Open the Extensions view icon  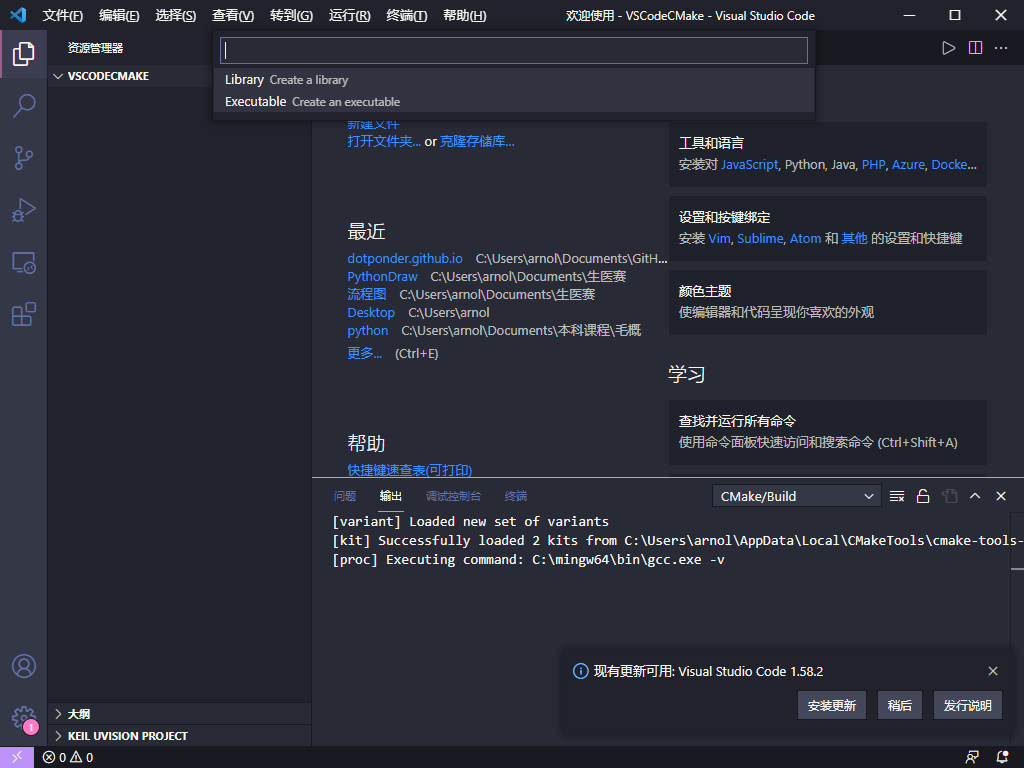point(24,315)
